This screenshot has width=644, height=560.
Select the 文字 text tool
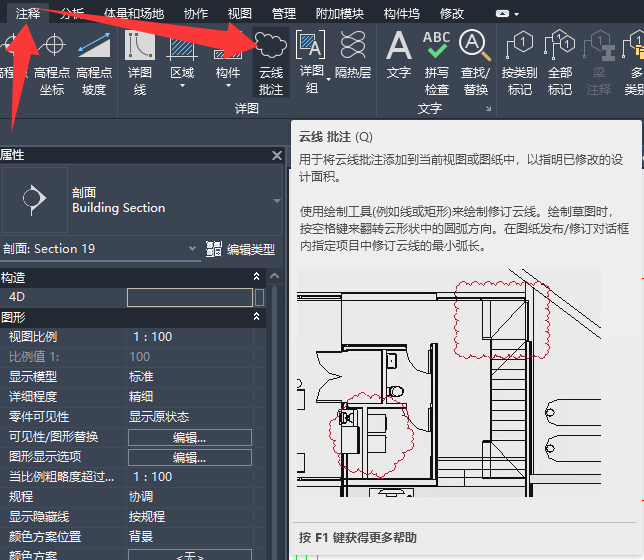398,55
